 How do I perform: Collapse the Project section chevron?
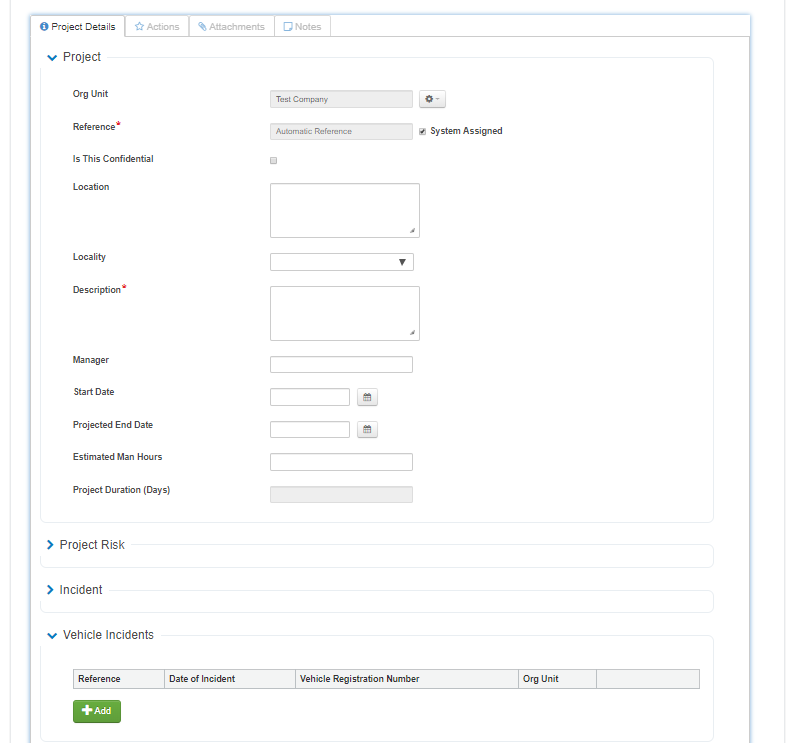(x=52, y=57)
